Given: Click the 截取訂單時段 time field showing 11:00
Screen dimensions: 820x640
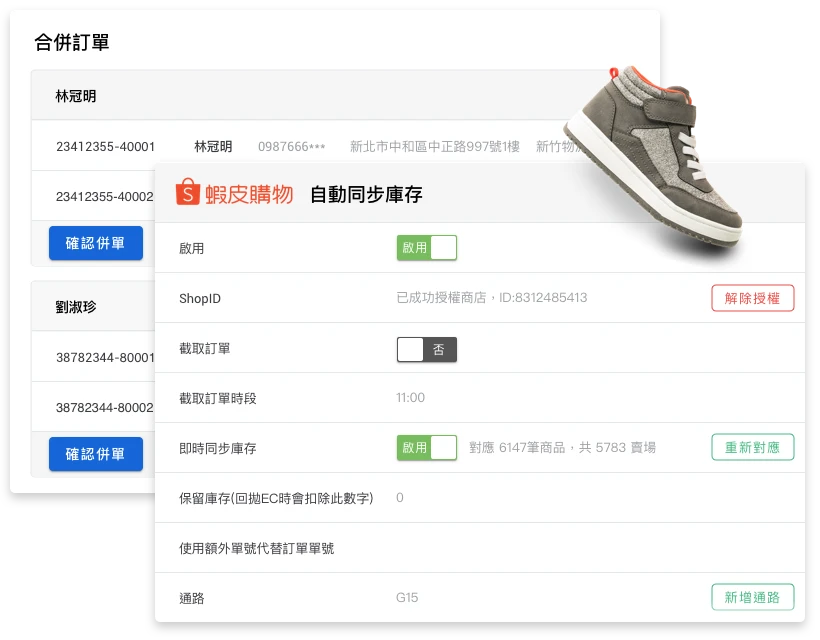Looking at the screenshot, I should pyautogui.click(x=413, y=397).
